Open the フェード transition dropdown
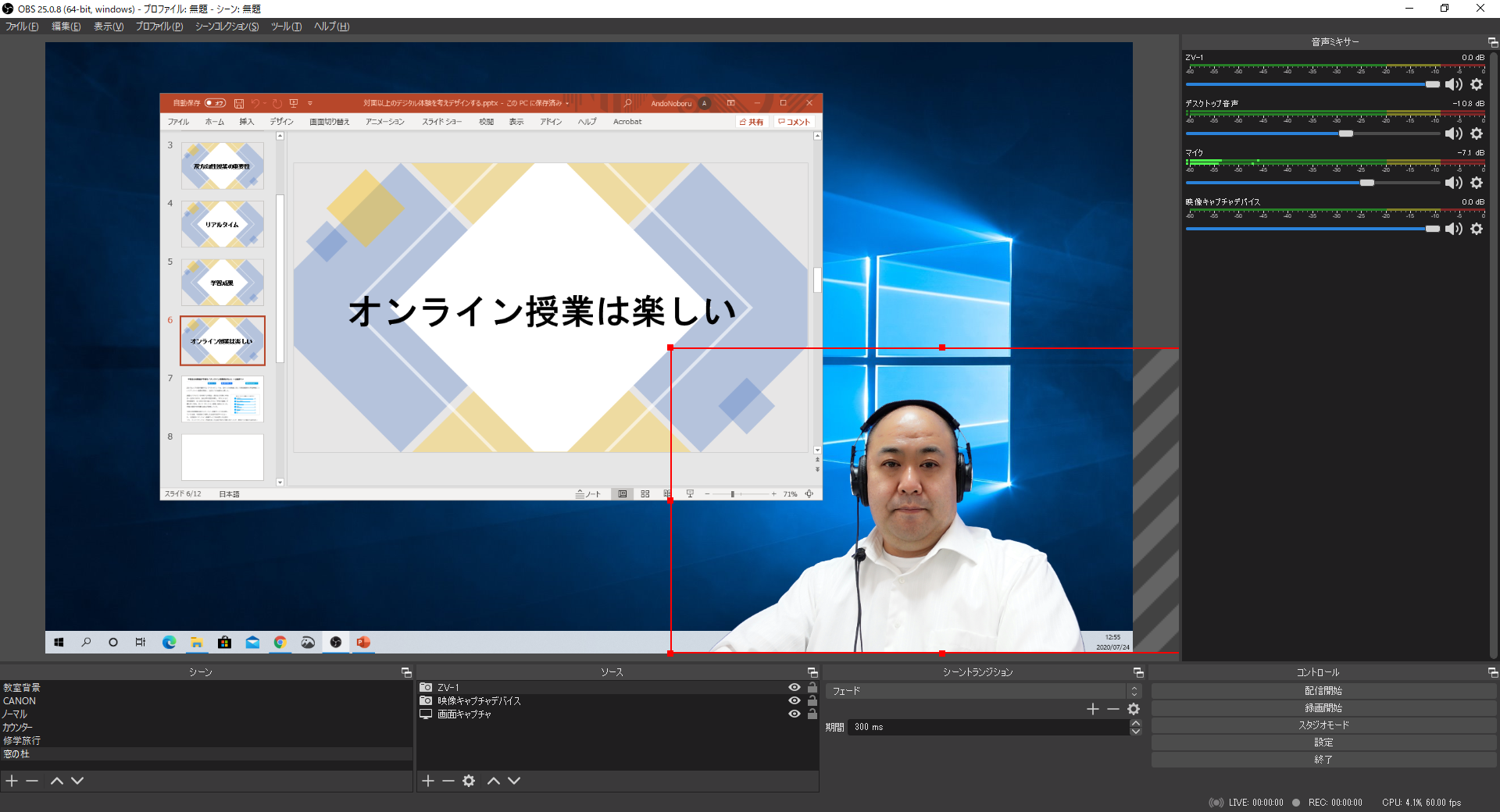The height and width of the screenshot is (812, 1500). pos(984,691)
